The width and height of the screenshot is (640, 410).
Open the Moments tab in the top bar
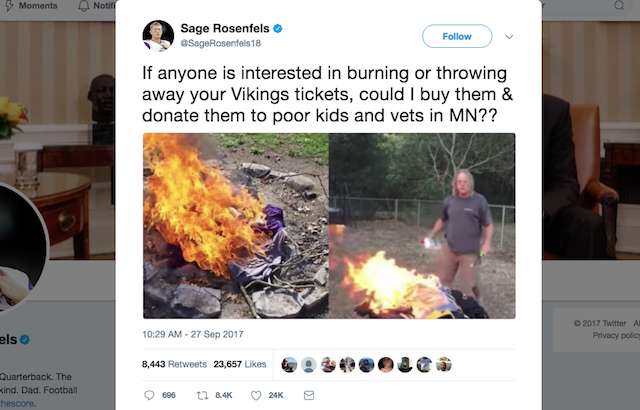[31, 6]
